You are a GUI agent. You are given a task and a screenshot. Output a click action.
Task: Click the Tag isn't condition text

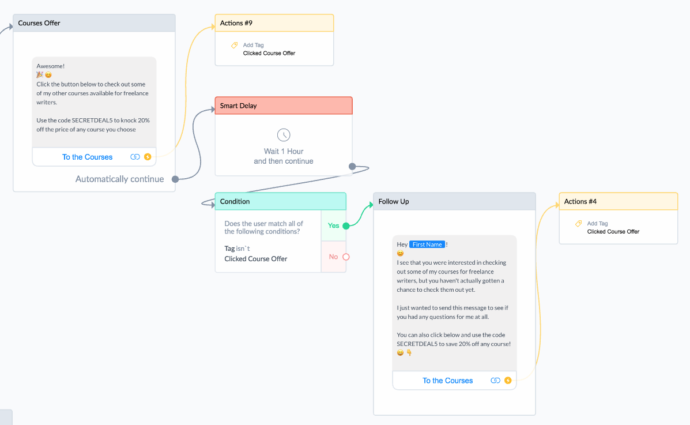click(237, 249)
